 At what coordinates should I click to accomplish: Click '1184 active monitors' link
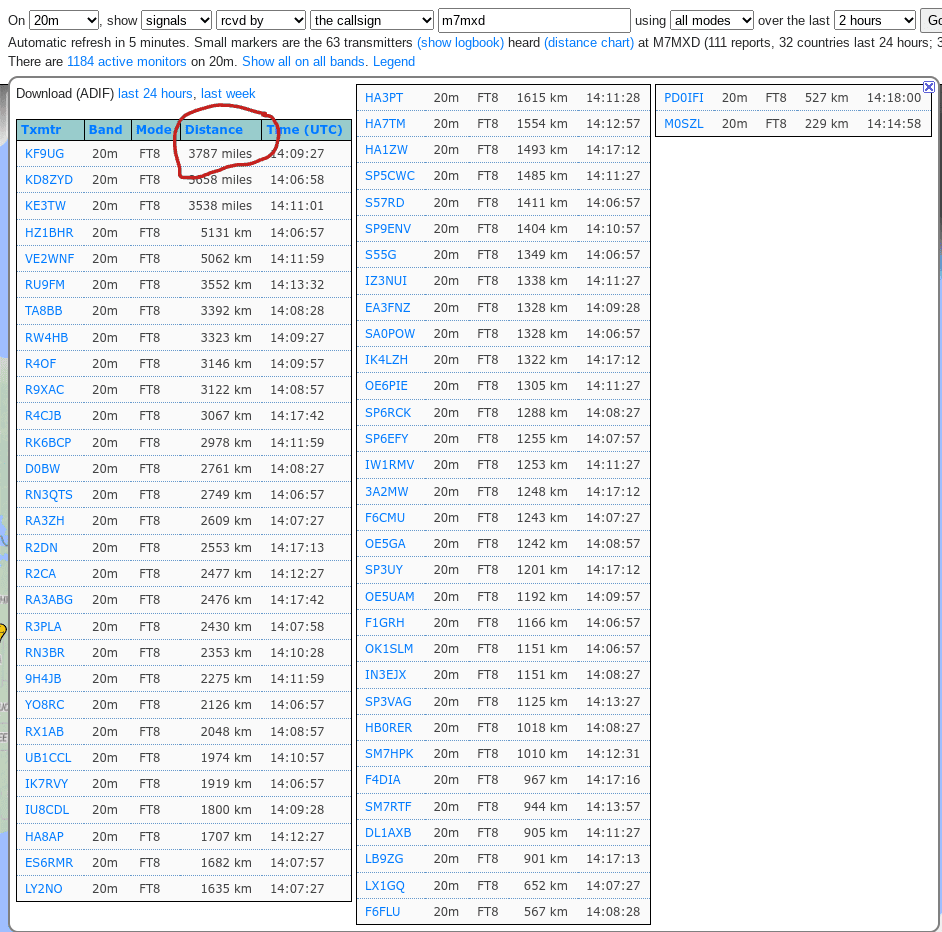(127, 61)
